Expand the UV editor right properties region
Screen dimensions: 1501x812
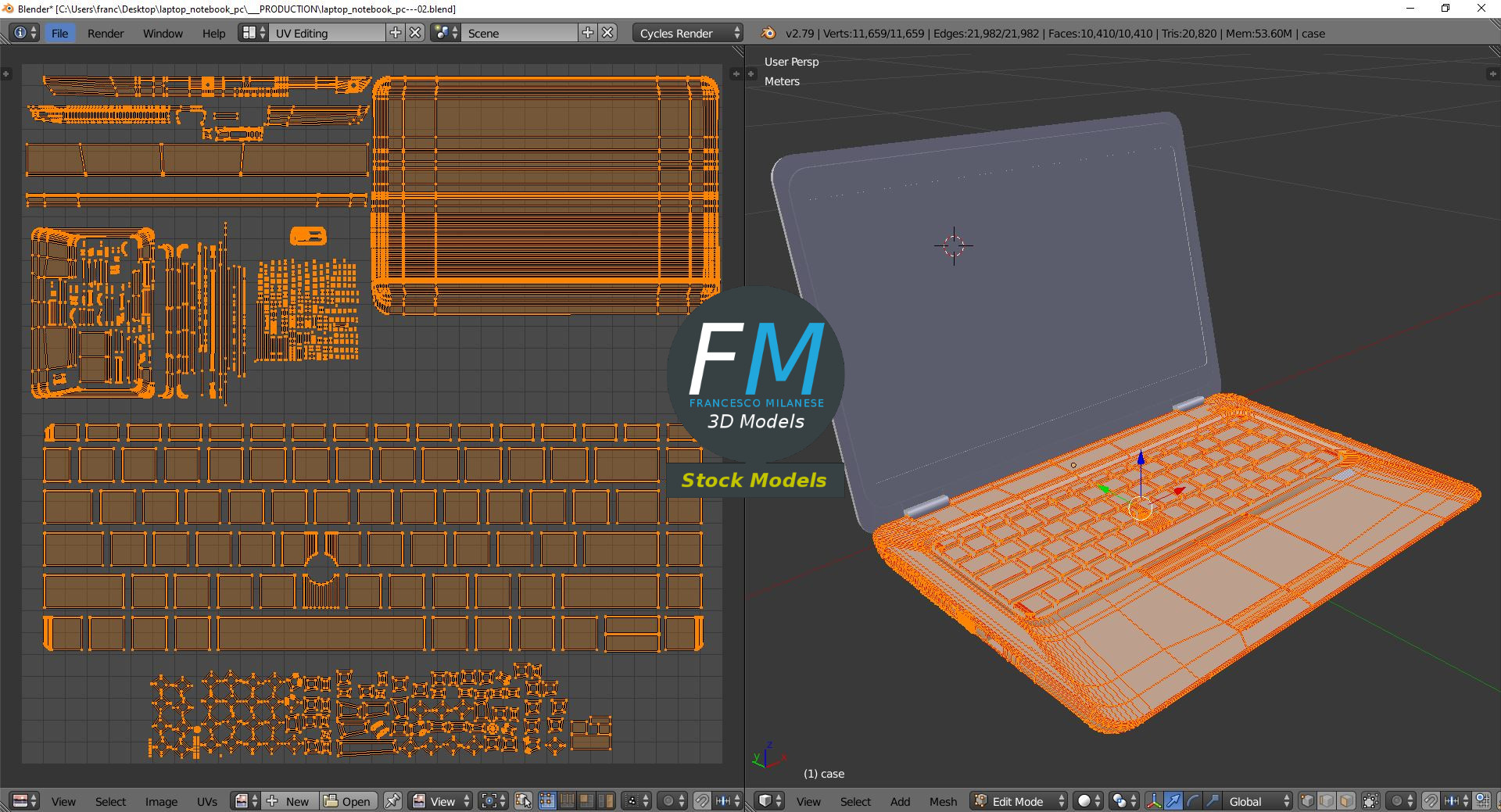coord(736,73)
